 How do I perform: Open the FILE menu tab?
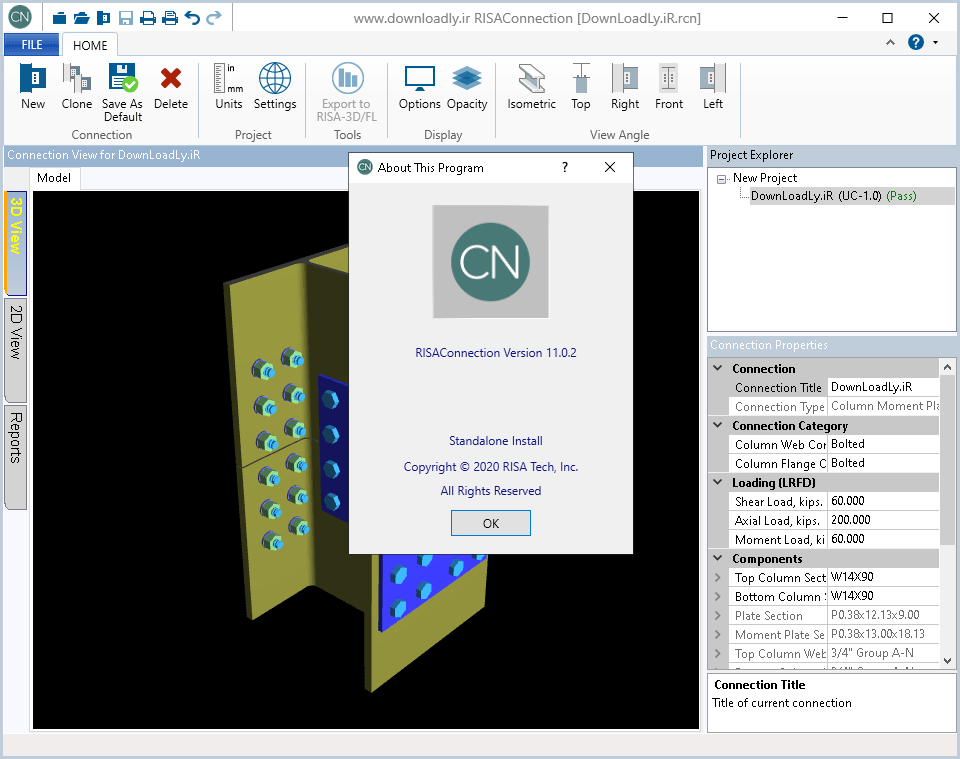(32, 44)
